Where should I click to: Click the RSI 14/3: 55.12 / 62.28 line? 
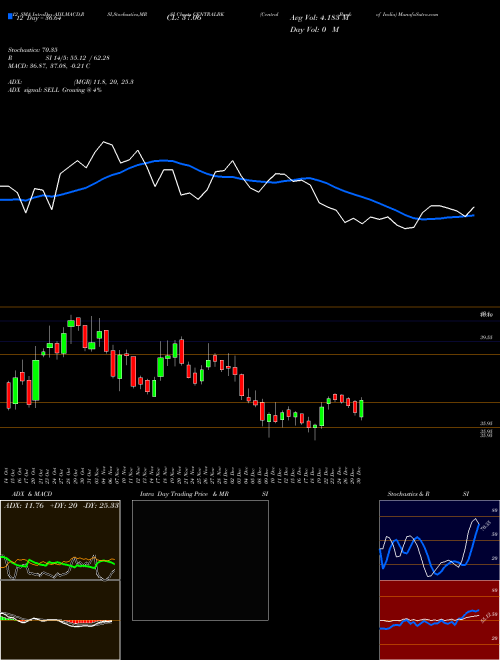coord(59,58)
